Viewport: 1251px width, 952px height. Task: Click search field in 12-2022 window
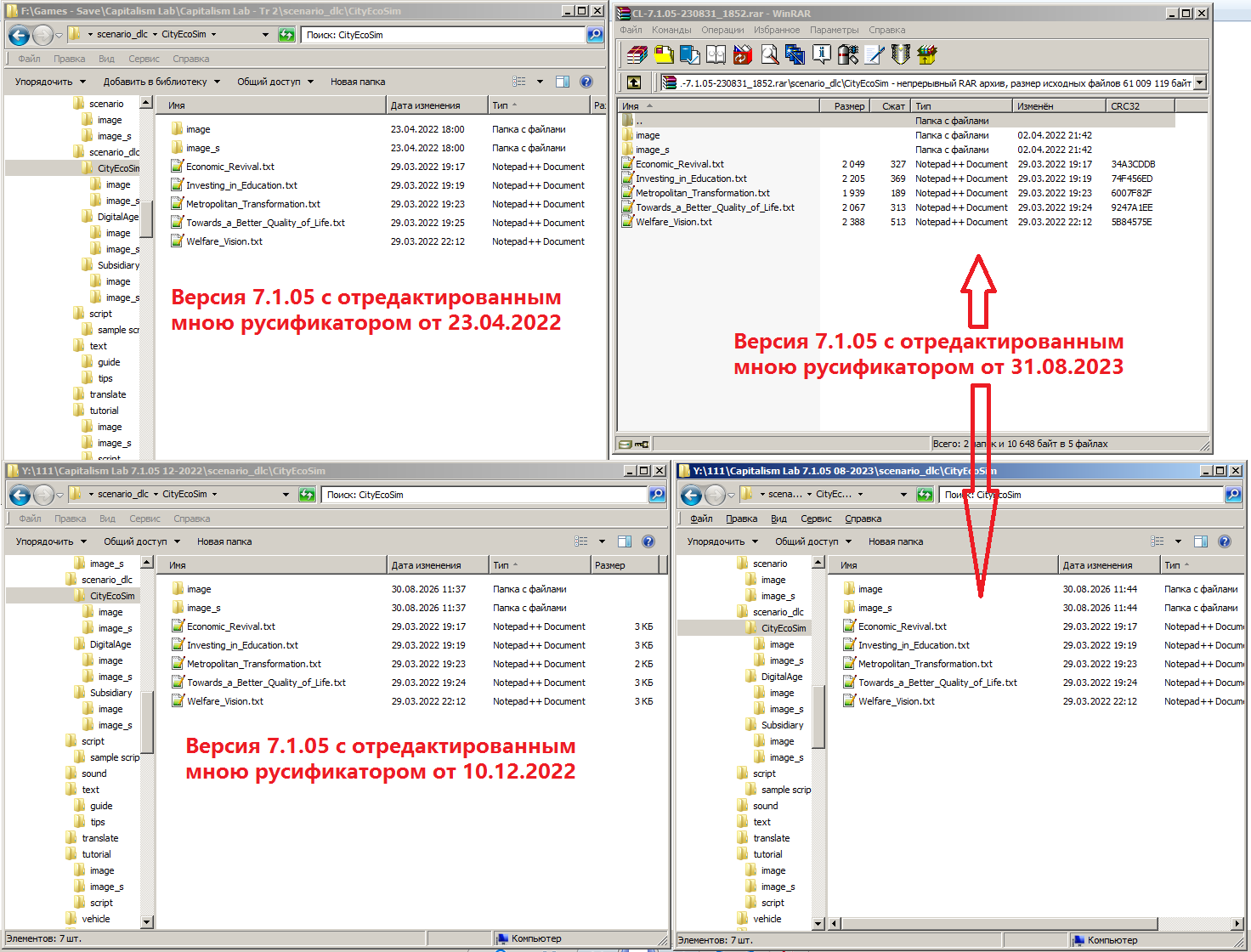pyautogui.click(x=484, y=495)
